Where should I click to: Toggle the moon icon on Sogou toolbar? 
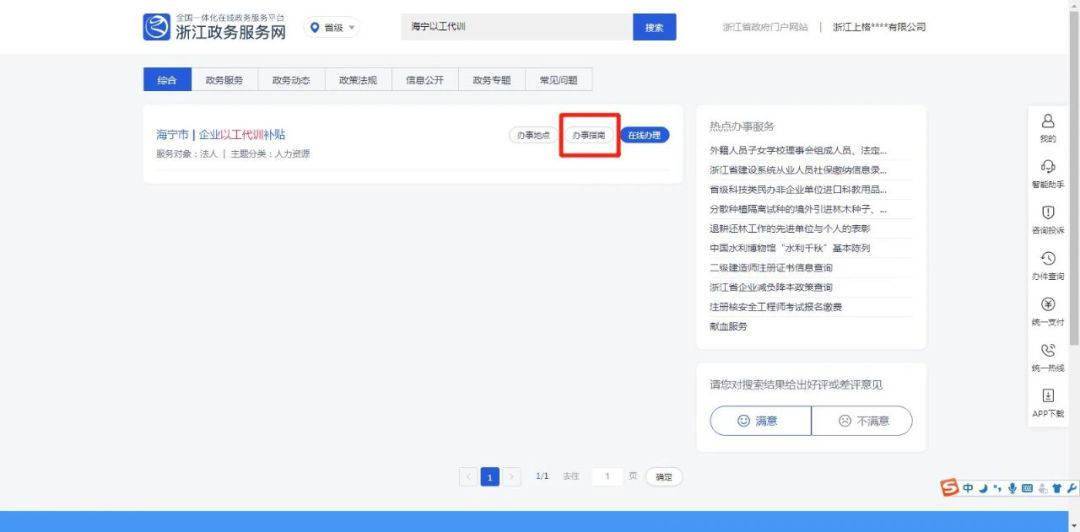click(x=984, y=488)
